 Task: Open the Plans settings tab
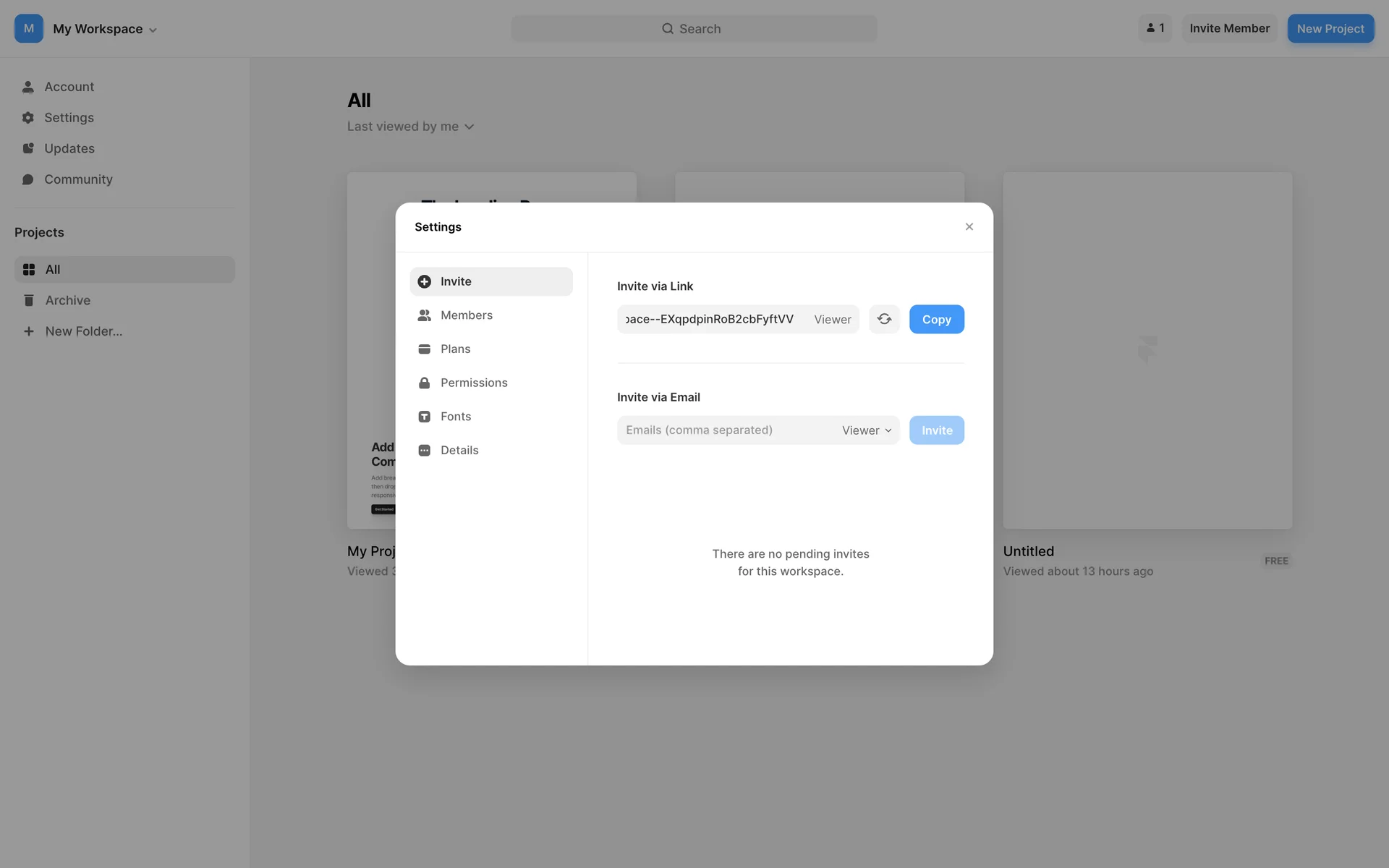pos(456,349)
